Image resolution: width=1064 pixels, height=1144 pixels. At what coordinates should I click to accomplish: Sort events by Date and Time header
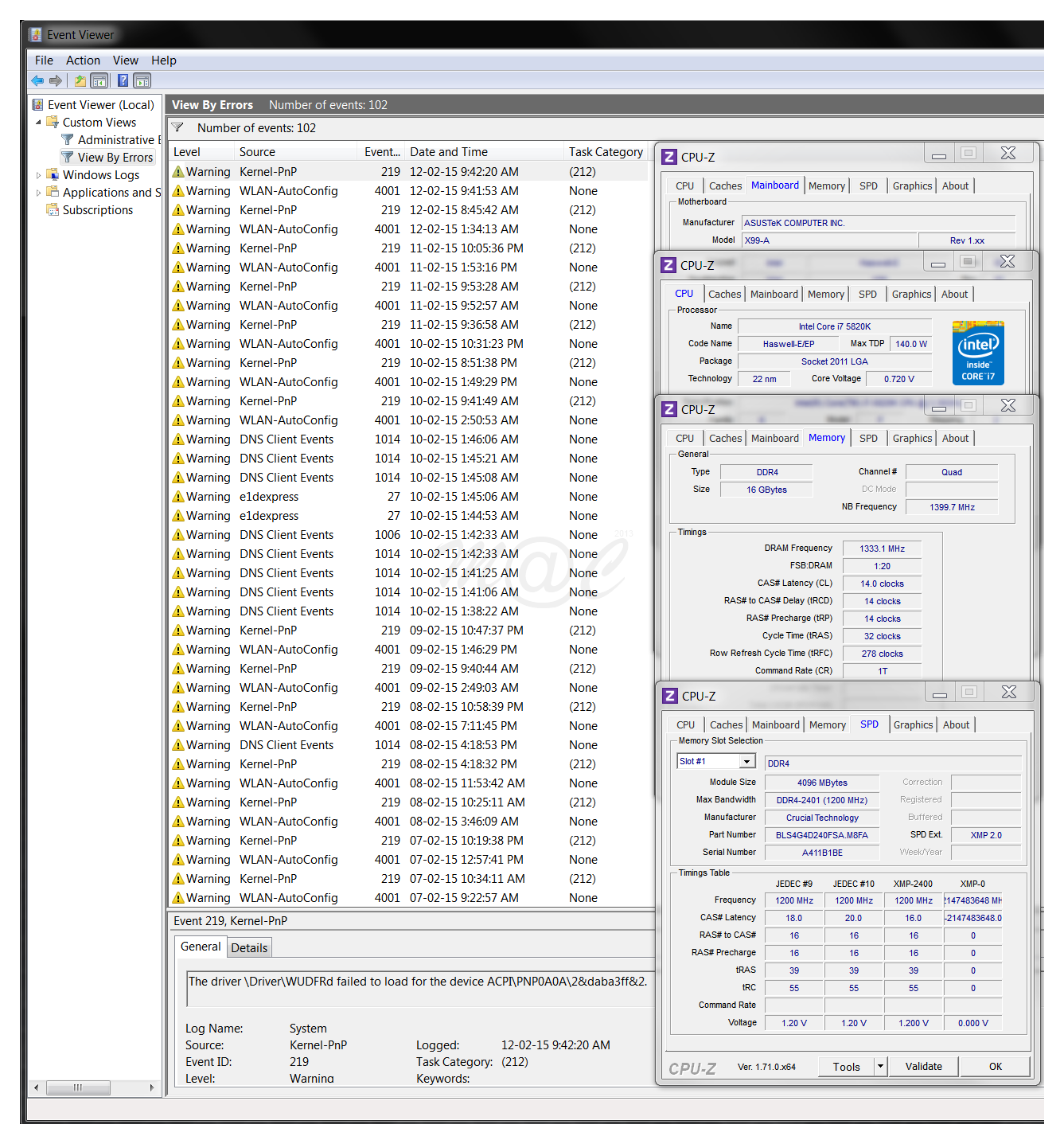(x=485, y=152)
